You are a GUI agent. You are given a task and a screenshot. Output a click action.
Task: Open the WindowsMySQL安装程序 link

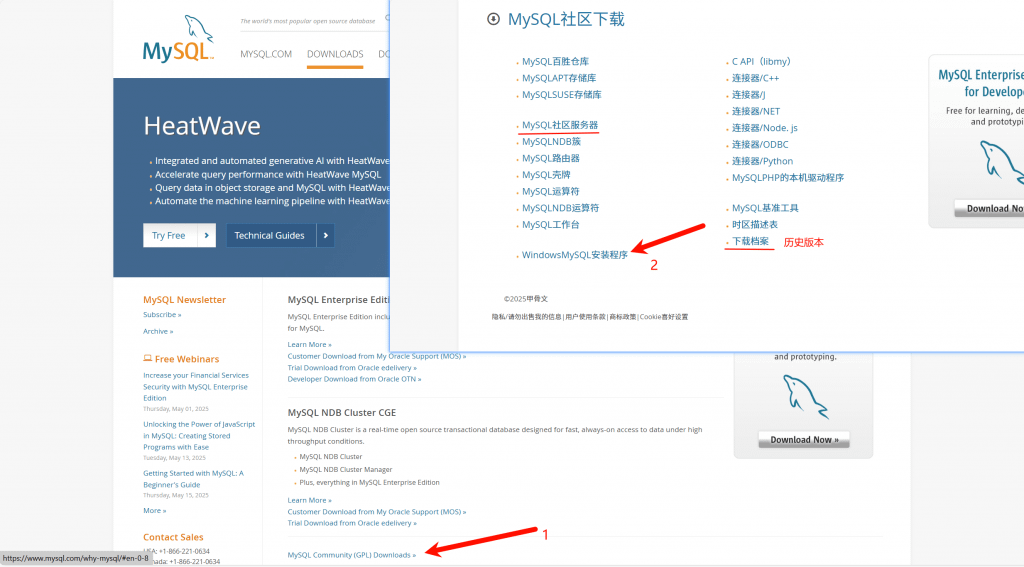pyautogui.click(x=574, y=255)
